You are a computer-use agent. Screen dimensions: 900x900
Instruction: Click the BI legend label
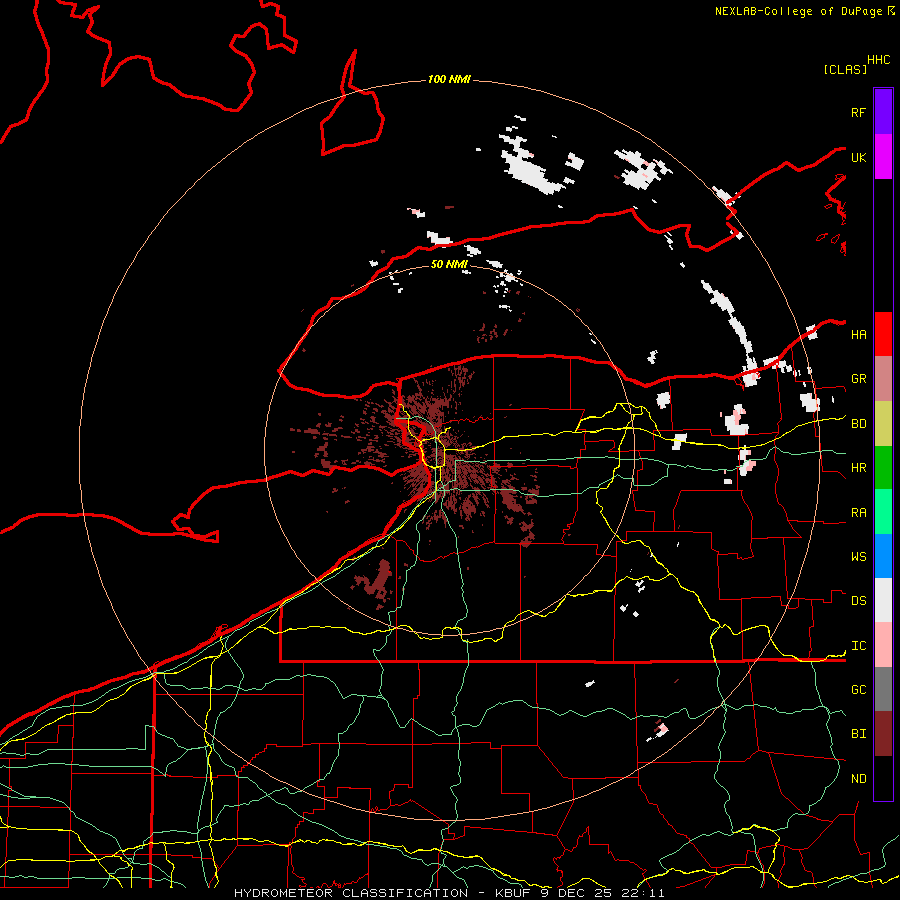pyautogui.click(x=858, y=734)
